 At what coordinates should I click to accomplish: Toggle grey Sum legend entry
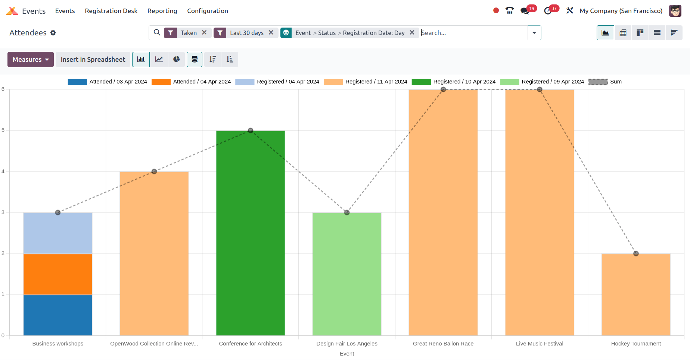(605, 82)
